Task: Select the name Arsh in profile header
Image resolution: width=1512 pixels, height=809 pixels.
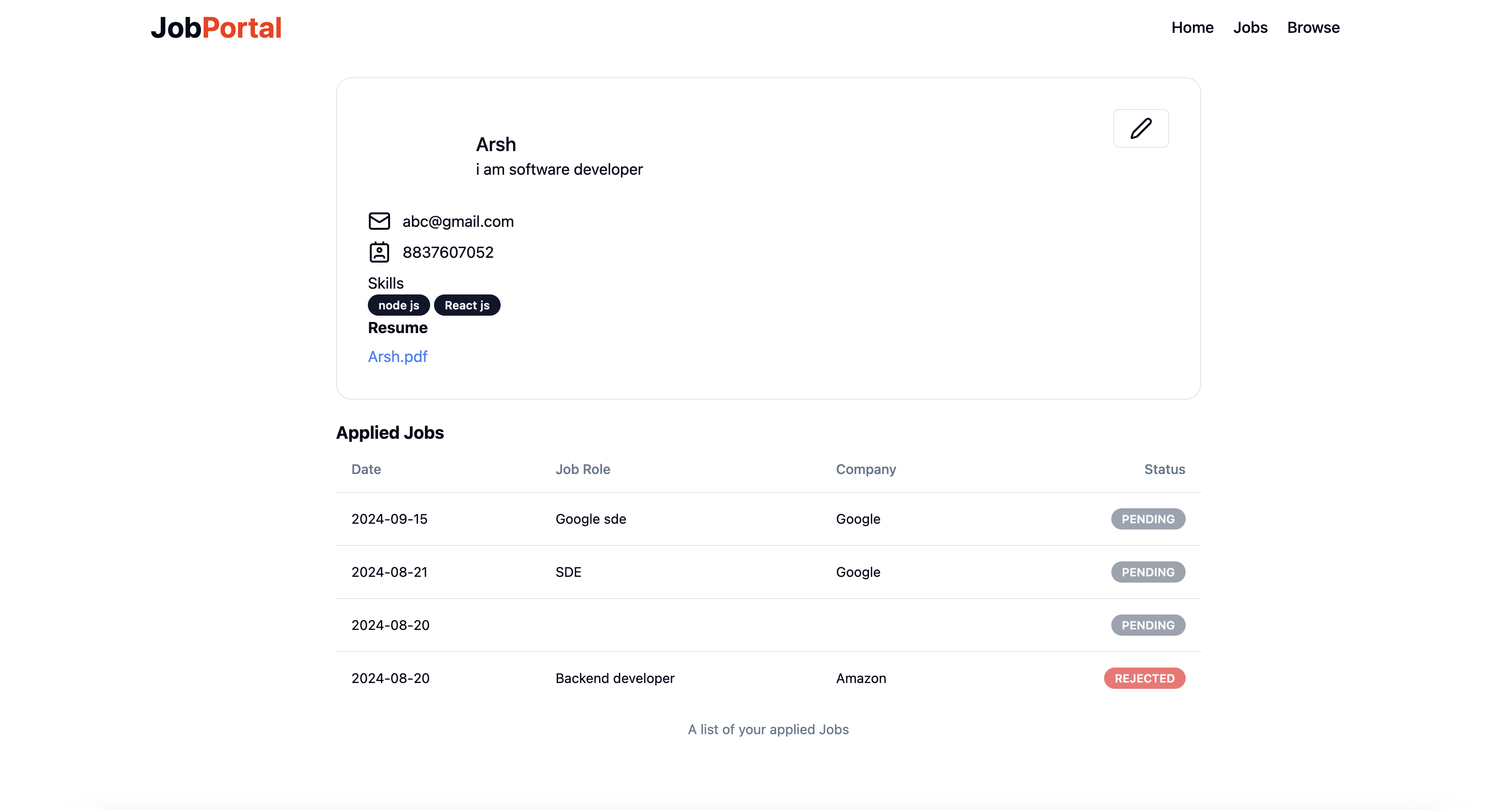Action: coord(495,144)
